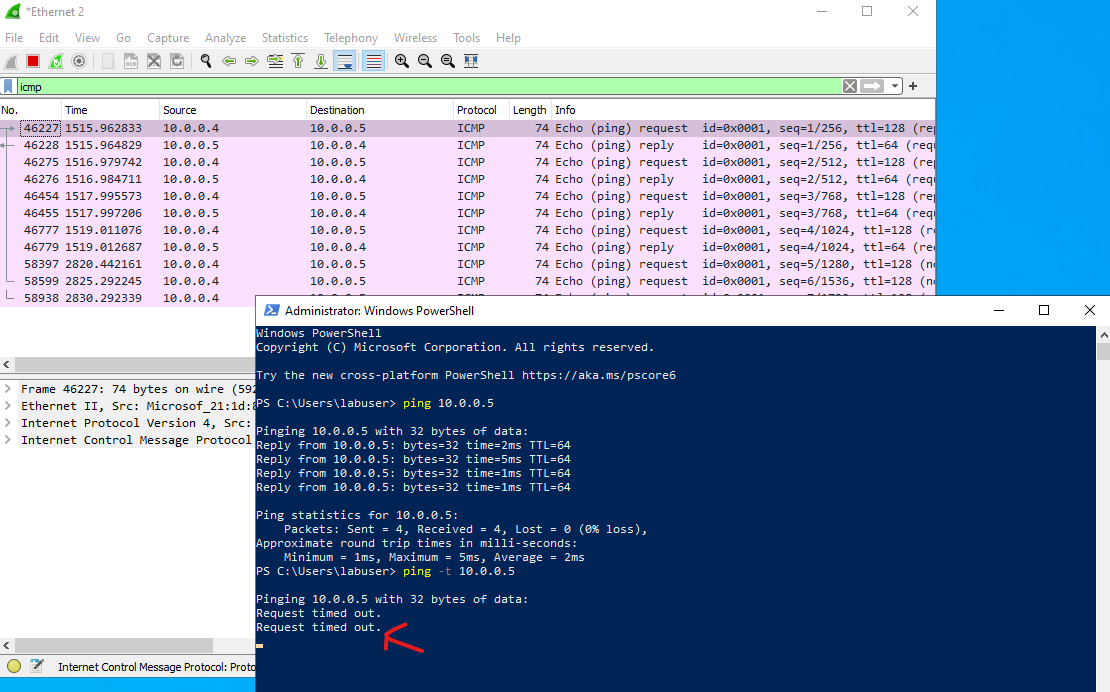Open the Statistics menu
Screen dimensions: 1110x692
pos(285,38)
